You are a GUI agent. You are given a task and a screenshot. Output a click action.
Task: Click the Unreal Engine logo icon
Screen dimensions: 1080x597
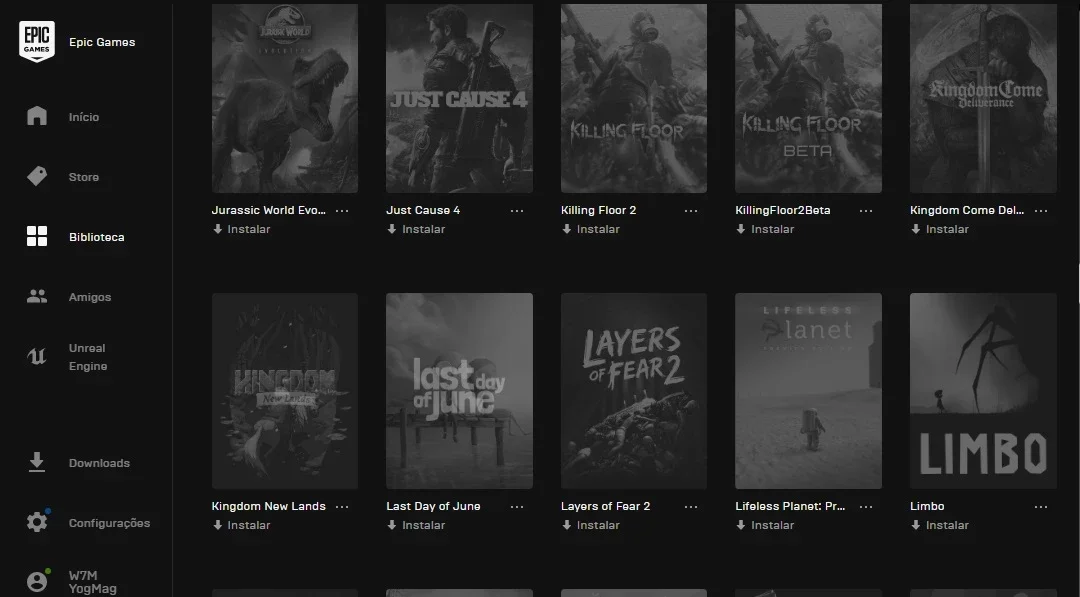(x=37, y=357)
